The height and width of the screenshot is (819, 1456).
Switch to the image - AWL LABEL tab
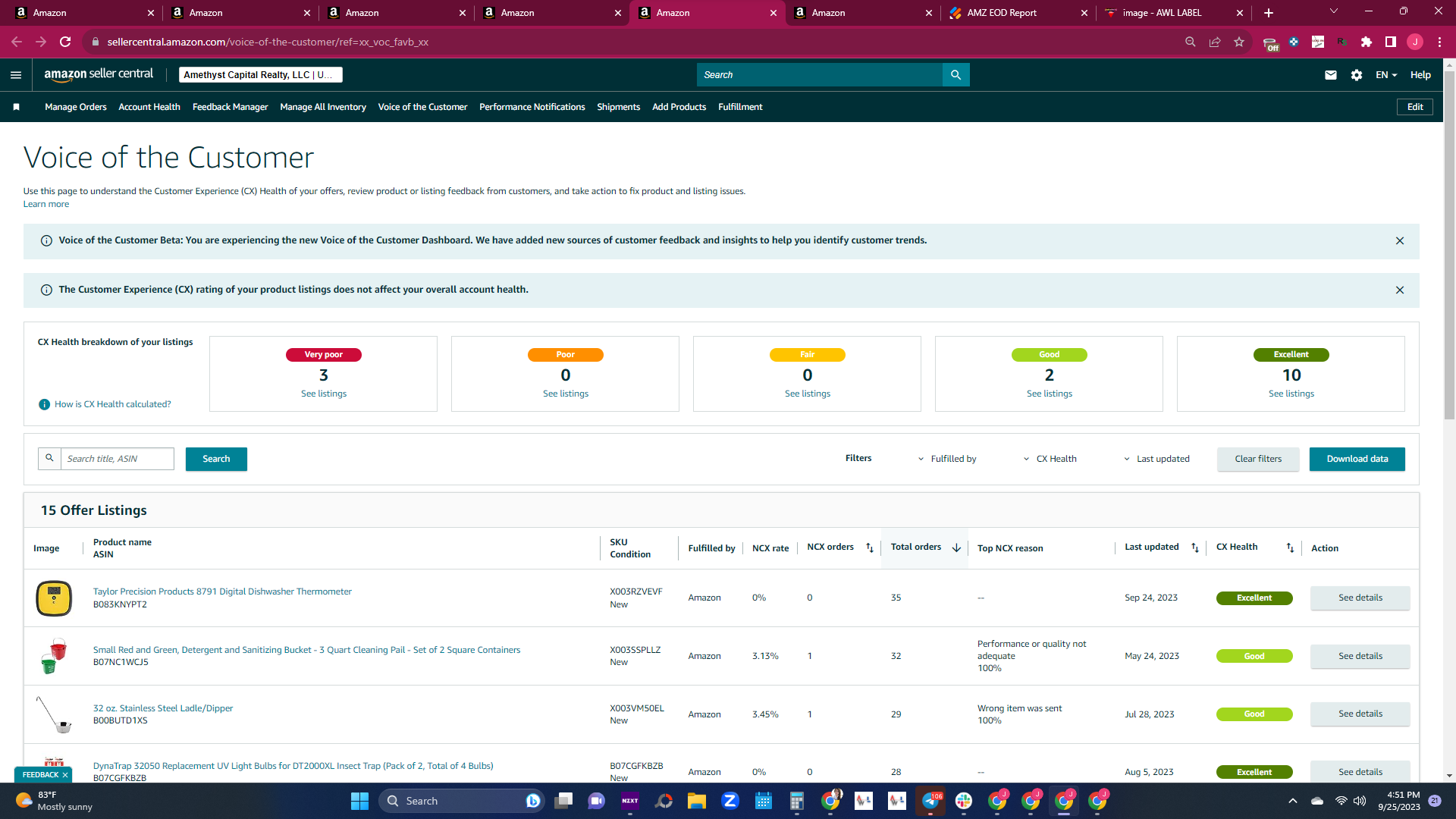[x=1173, y=13]
